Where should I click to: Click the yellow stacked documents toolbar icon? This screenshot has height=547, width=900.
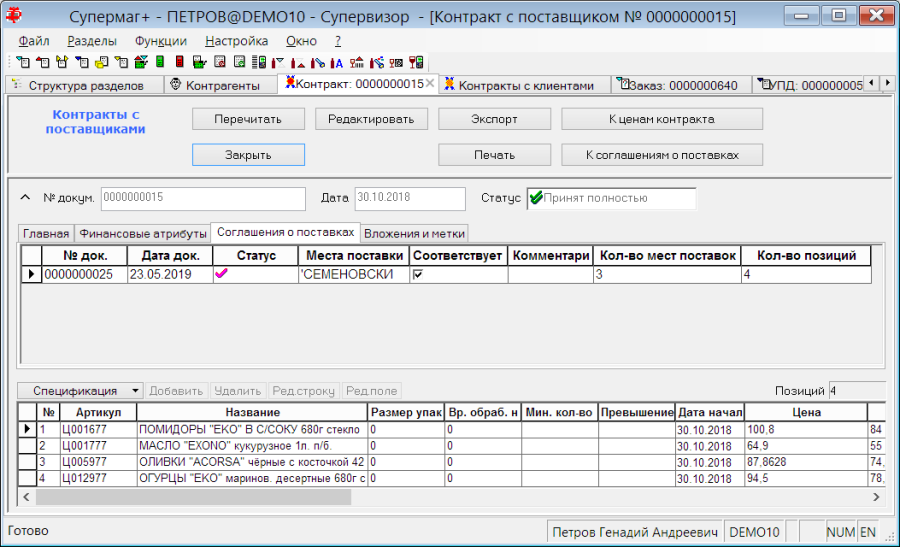pos(102,62)
